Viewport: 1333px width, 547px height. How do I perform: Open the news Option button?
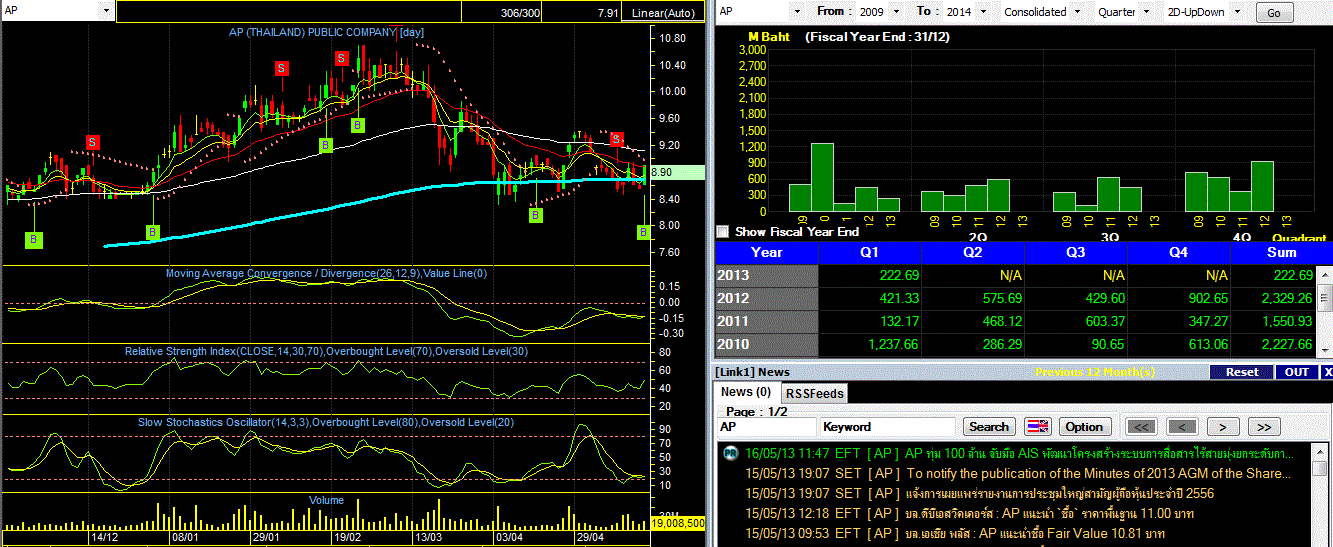(x=1084, y=427)
